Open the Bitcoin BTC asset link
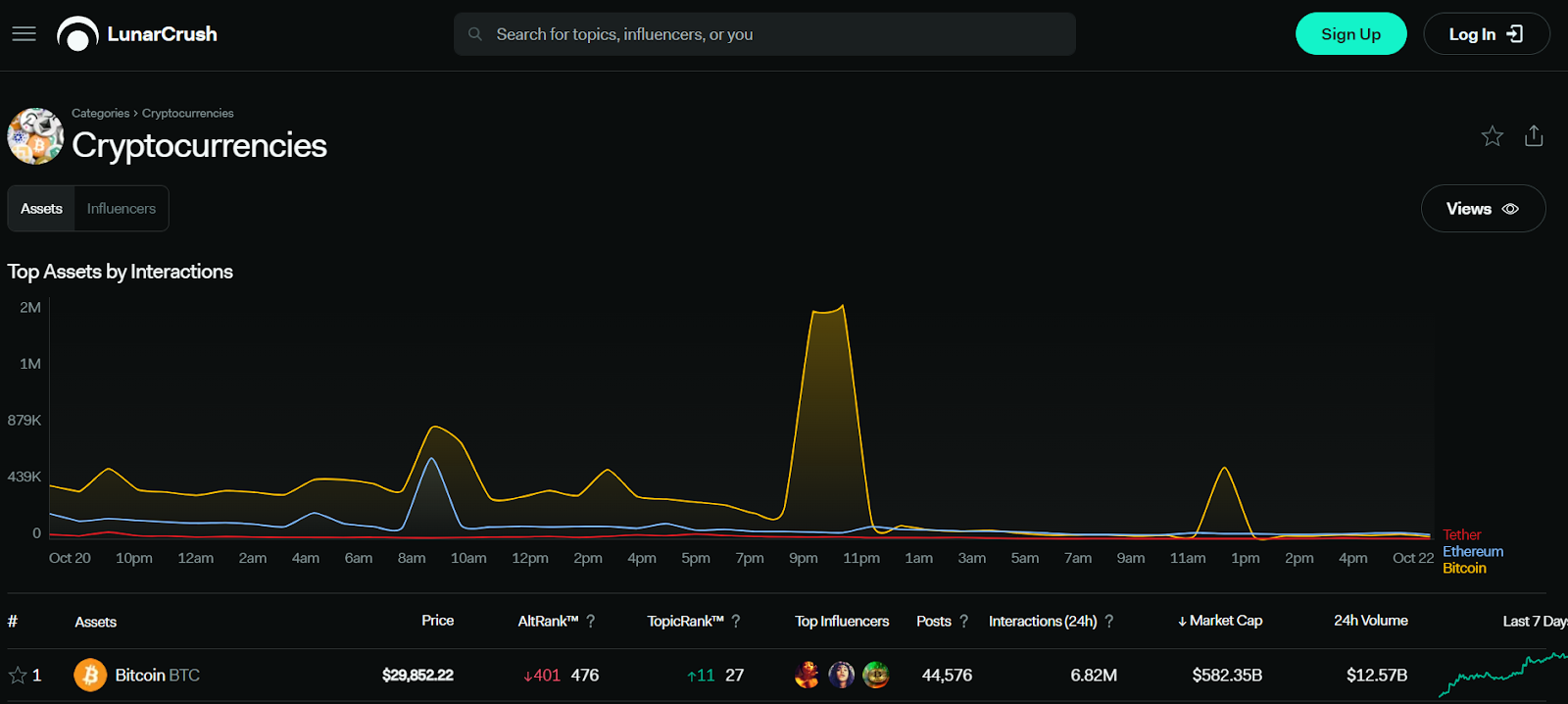Viewport: 1568px width, 704px height. coord(157,676)
